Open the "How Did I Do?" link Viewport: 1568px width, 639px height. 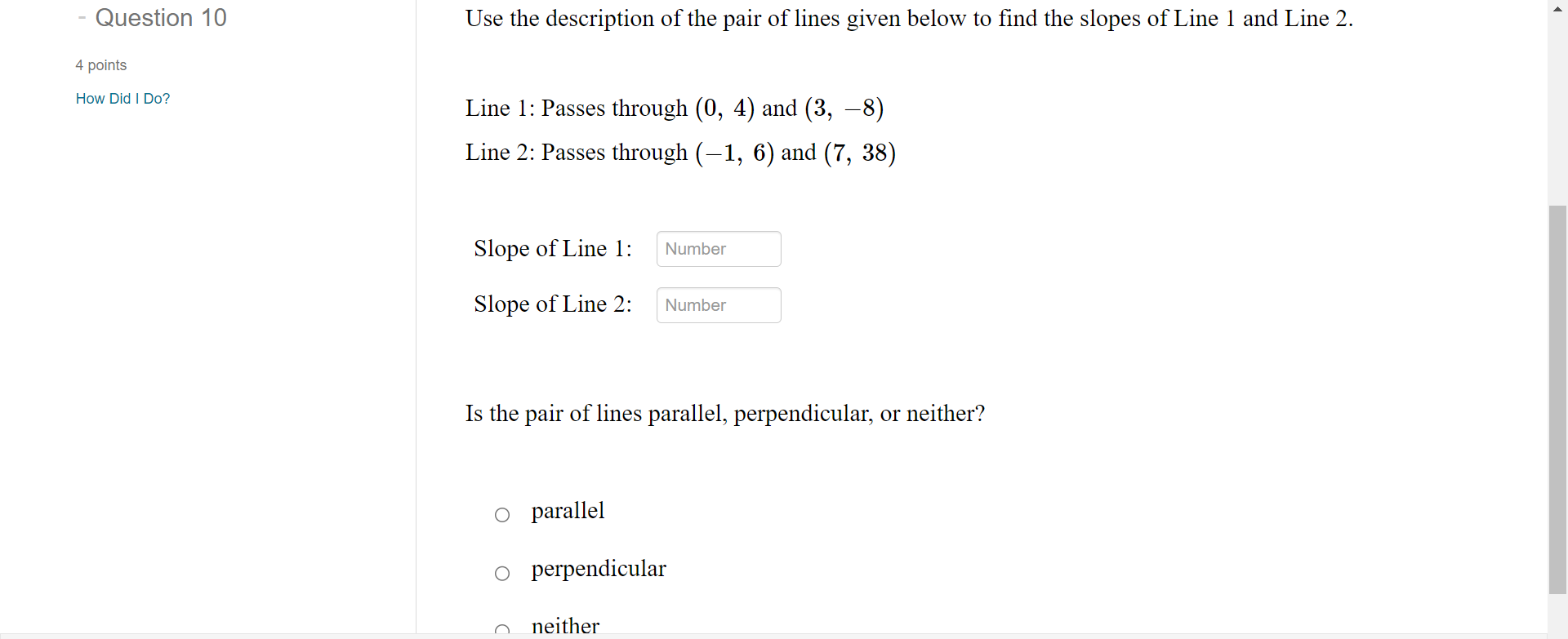(122, 99)
